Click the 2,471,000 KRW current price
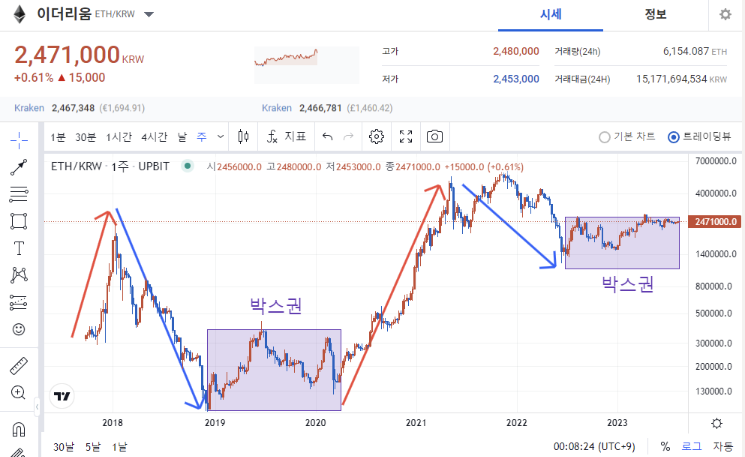745x457 pixels. coord(79,55)
